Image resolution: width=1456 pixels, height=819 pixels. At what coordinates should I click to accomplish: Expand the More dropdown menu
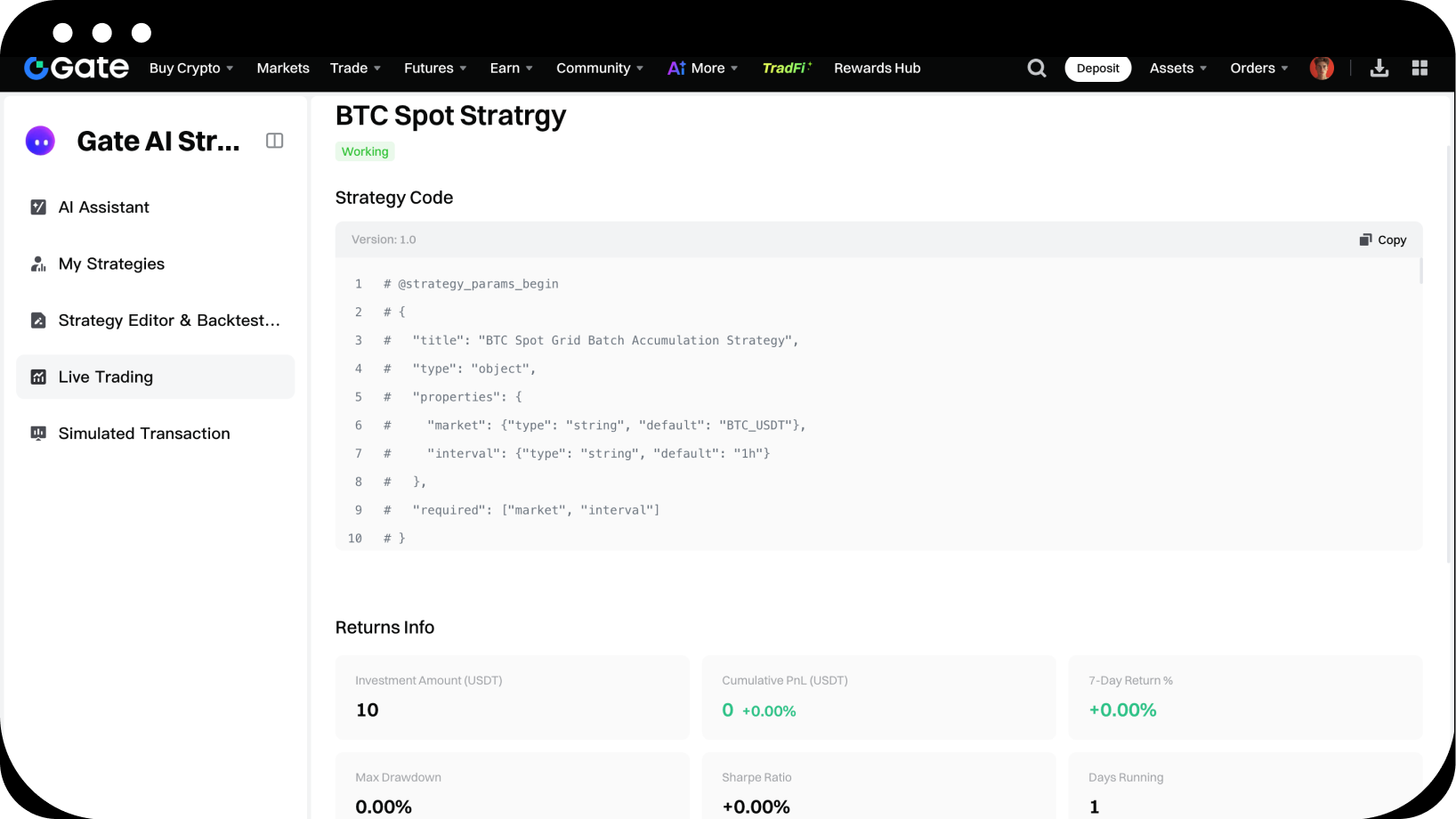(x=715, y=69)
